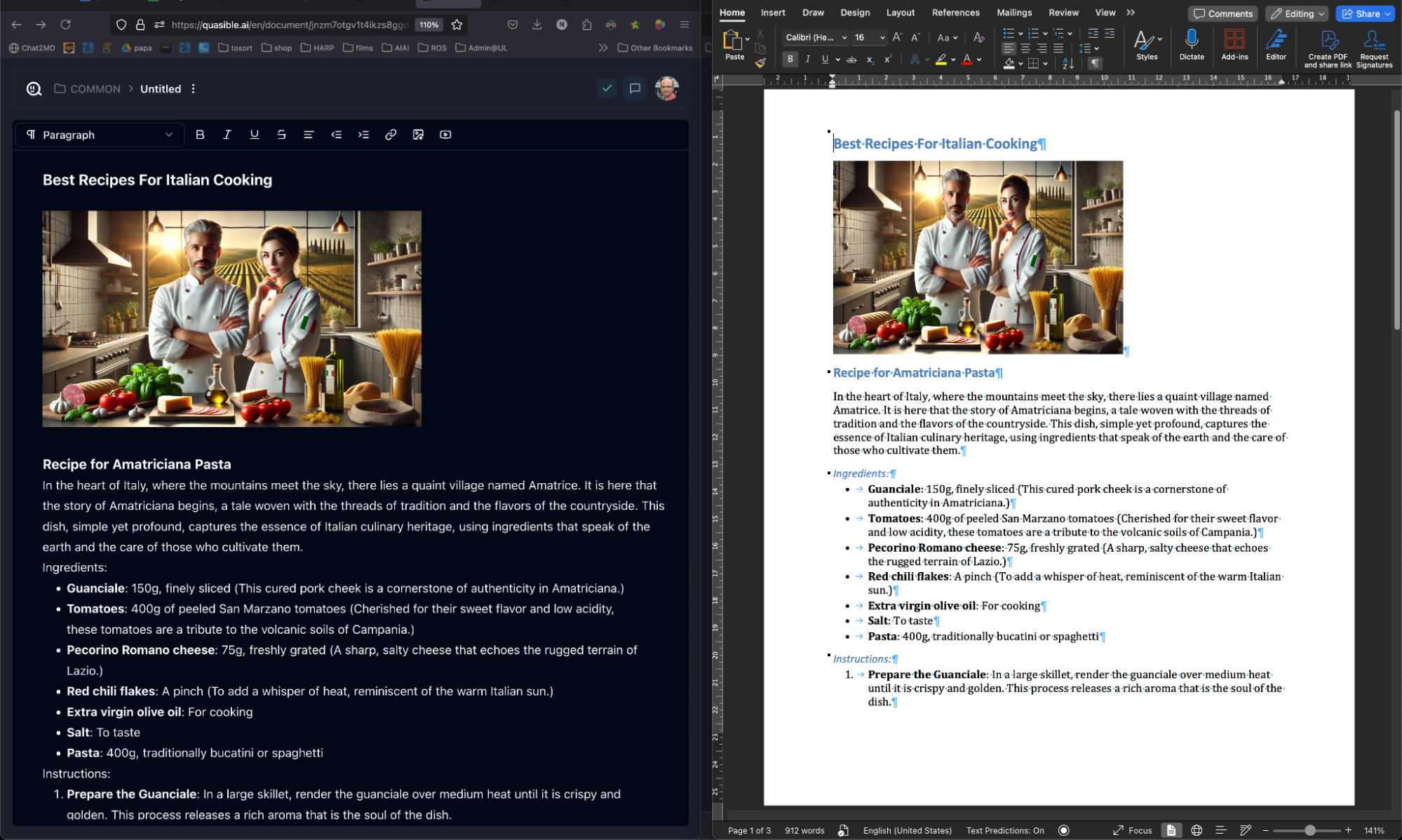Open the Word Editor pen icon

1275,40
